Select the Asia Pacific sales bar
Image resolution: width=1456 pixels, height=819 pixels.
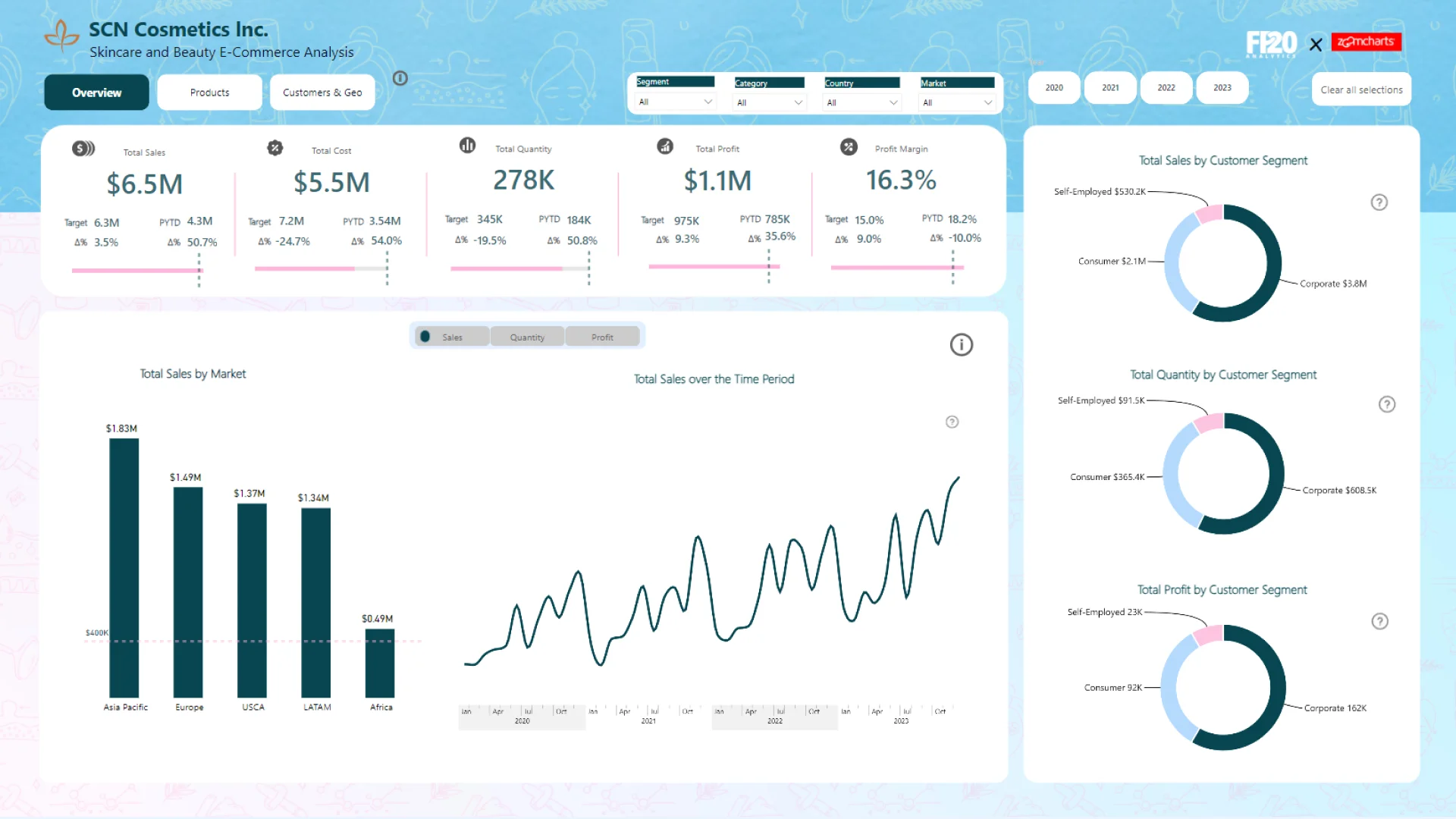124,568
